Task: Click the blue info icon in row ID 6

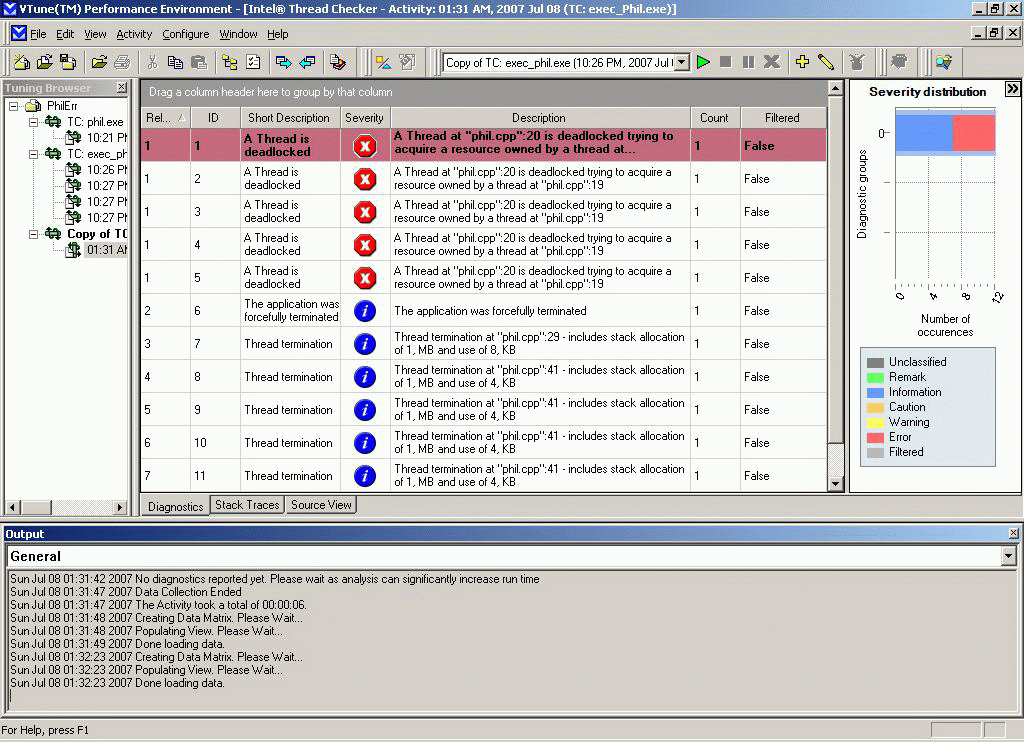Action: tap(365, 311)
